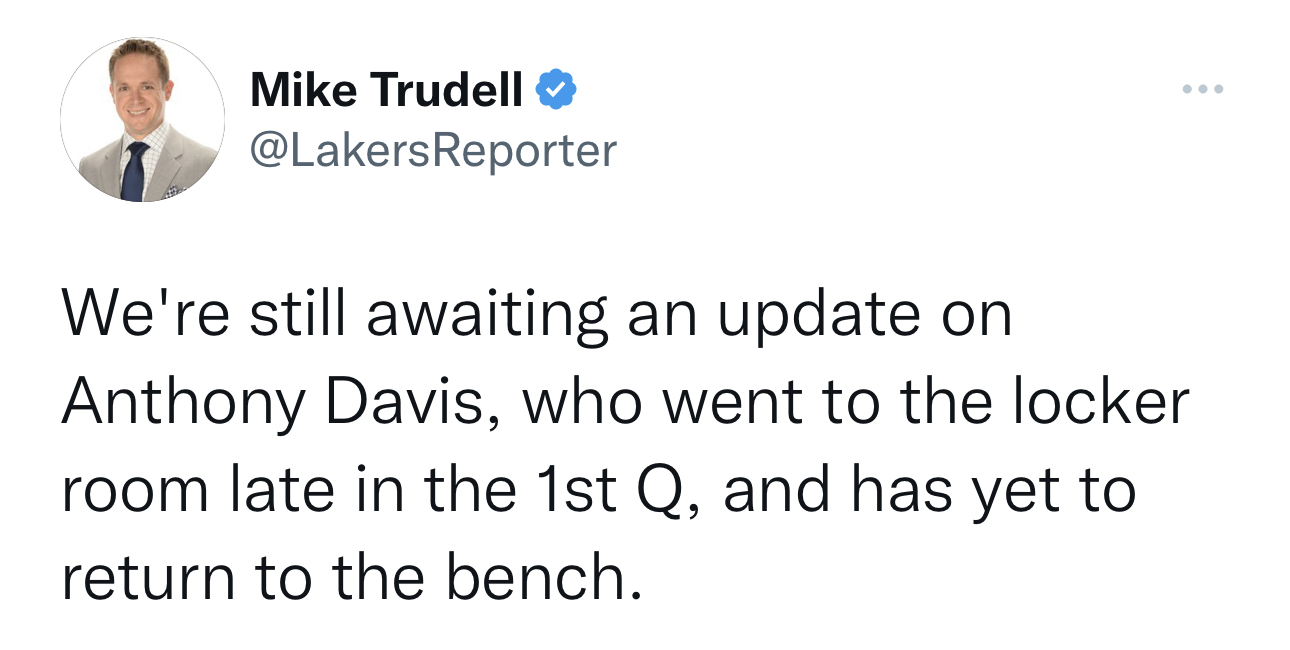Click the display name Mike Trudell
Image resolution: width=1290 pixels, height=650 pixels.
click(387, 90)
